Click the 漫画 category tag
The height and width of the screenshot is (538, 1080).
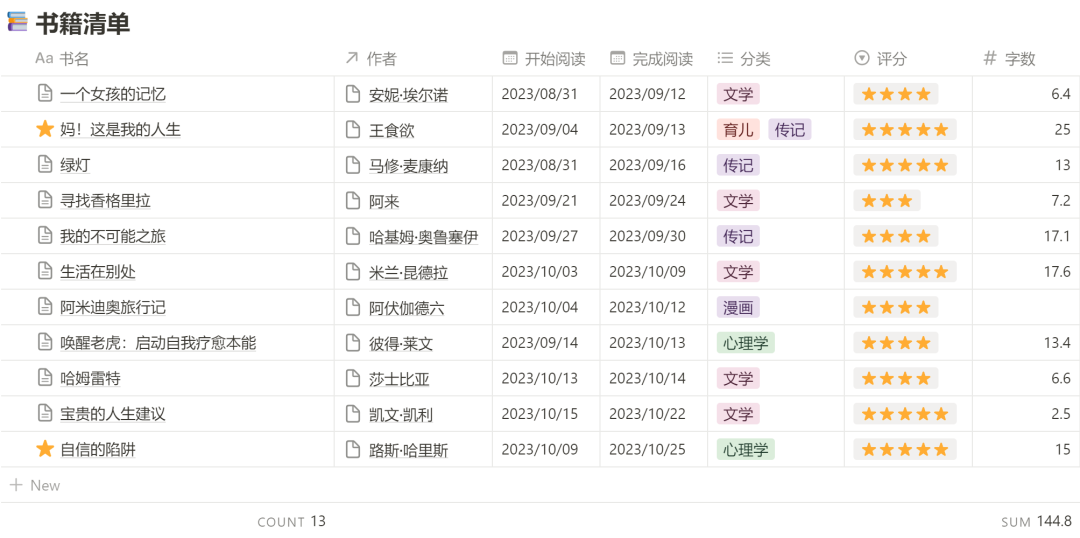point(738,307)
